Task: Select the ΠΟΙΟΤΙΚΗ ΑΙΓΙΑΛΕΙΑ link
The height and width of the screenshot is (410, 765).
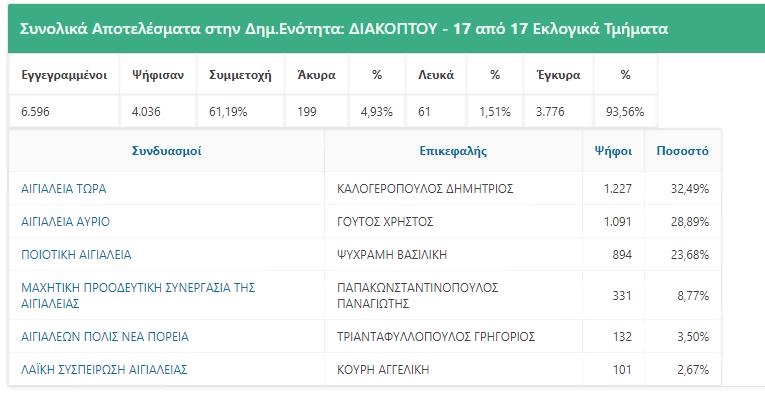Action: 76,255
